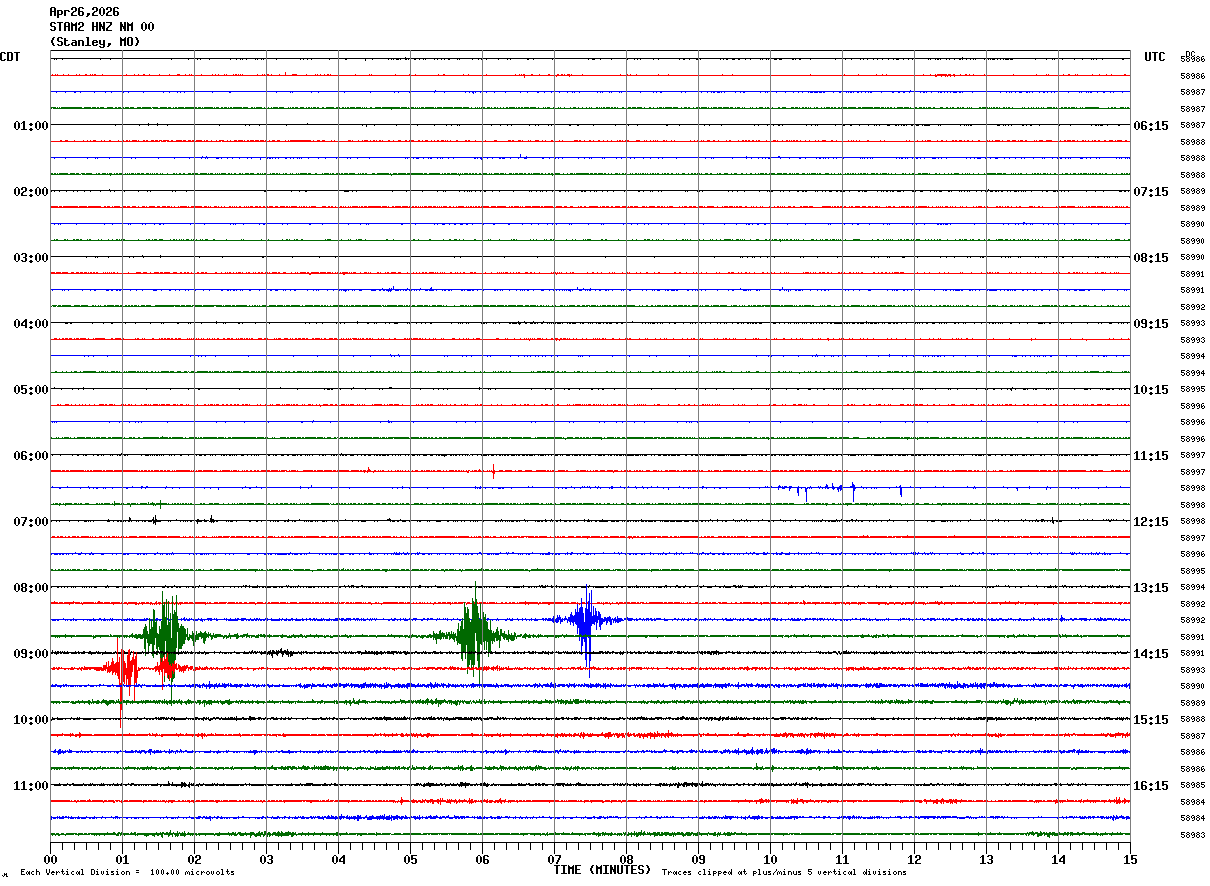This screenshot has width=1210, height=886.
Task: Select the 08:00 CDT time label
Action: coord(30,588)
